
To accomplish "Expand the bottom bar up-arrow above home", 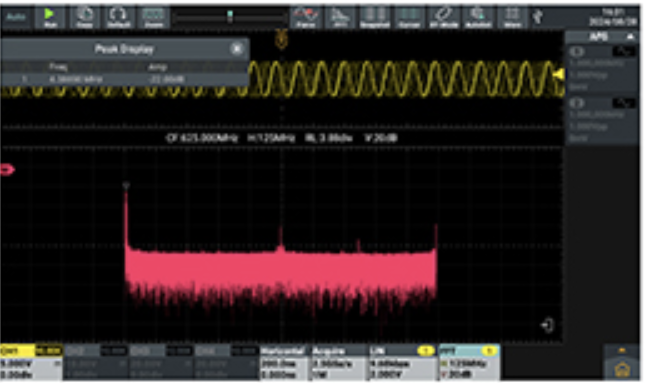I will (622, 351).
